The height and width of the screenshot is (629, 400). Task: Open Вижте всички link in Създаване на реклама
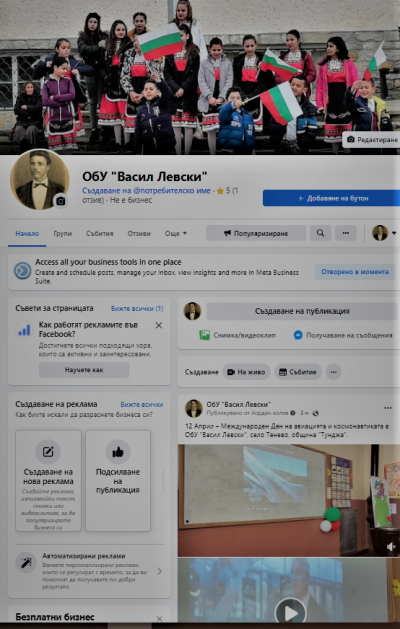[142, 404]
